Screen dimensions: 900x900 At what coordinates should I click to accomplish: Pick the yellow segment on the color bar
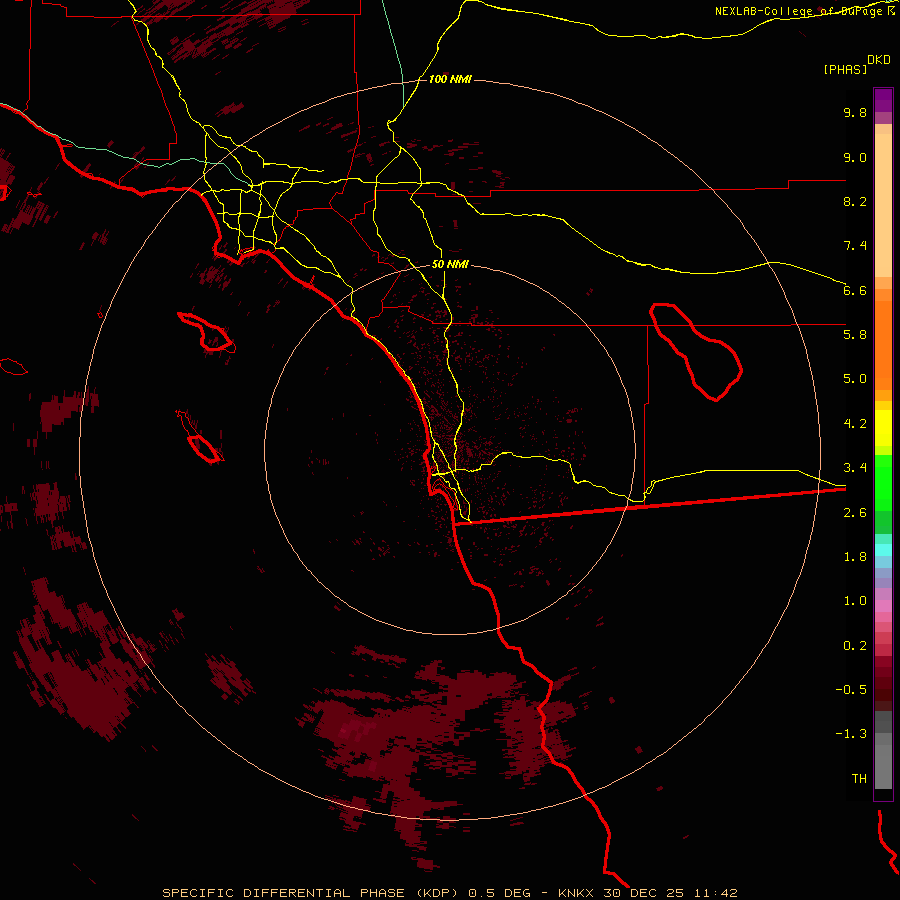click(x=883, y=428)
